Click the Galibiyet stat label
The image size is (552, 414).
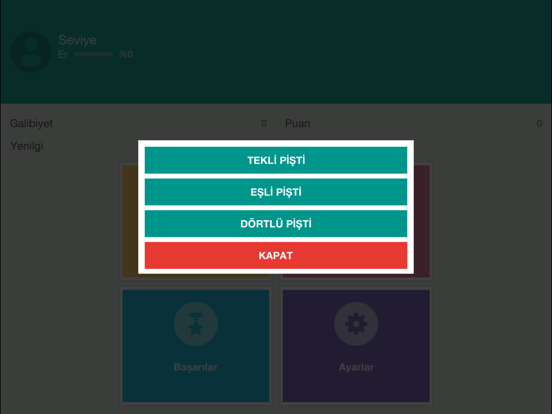31,124
